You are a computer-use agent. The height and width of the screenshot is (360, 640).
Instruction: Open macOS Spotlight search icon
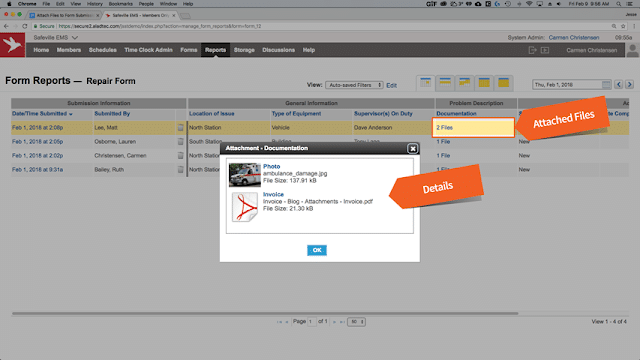coord(619,4)
